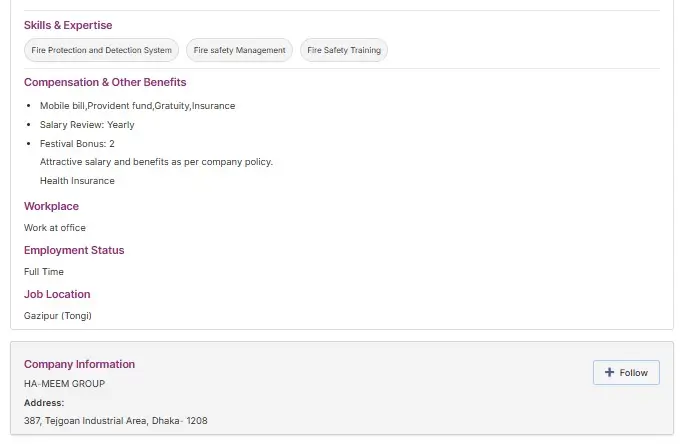Viewport: 683px width, 447px height.
Task: Click the Salary Review: Yearly bullet
Action: (x=87, y=125)
